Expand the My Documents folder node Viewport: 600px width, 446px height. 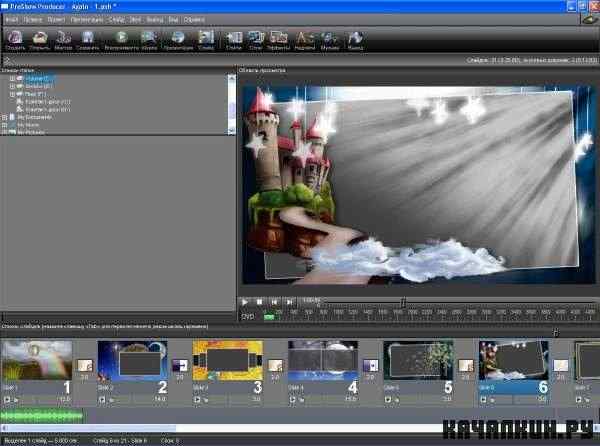(x=4, y=117)
